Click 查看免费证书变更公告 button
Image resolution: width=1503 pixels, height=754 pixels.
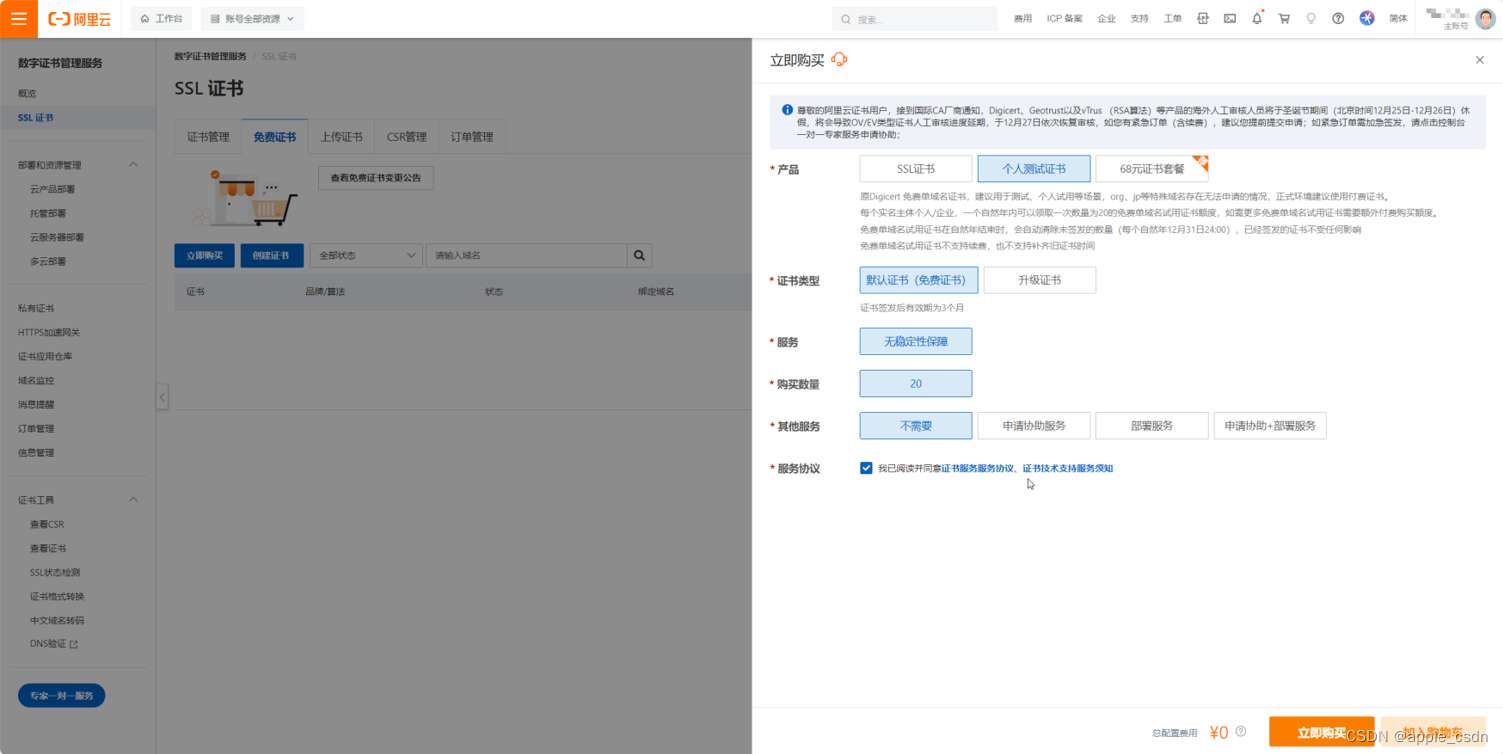(376, 178)
